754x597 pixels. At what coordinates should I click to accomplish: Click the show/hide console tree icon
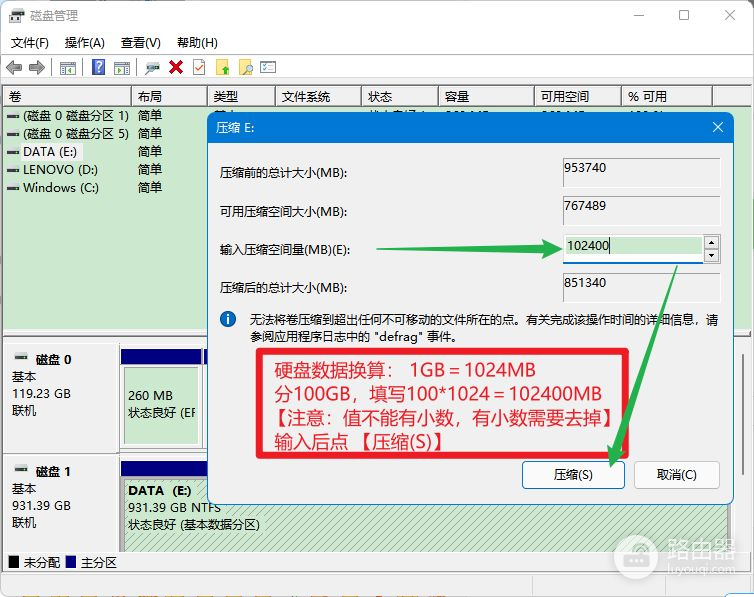[68, 68]
